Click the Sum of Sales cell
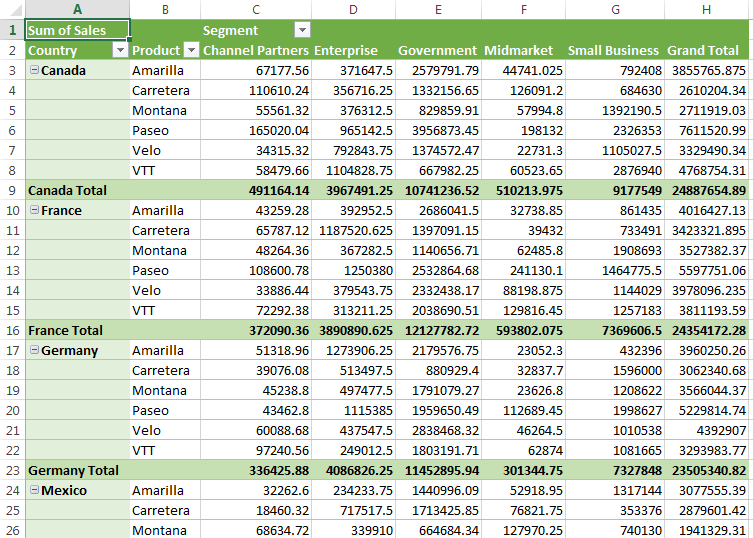The height and width of the screenshot is (538, 753). click(x=77, y=30)
